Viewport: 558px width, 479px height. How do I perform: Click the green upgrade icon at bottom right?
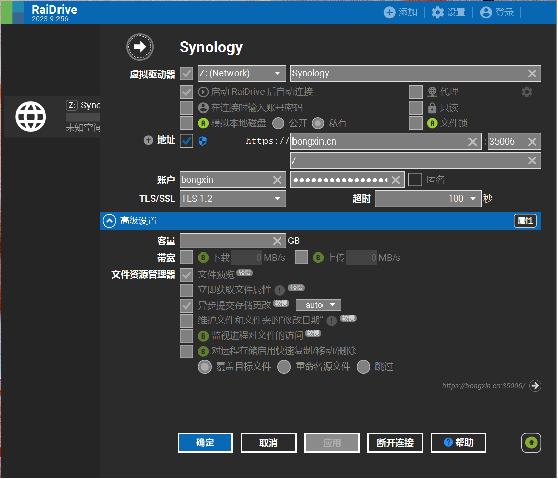point(531,443)
